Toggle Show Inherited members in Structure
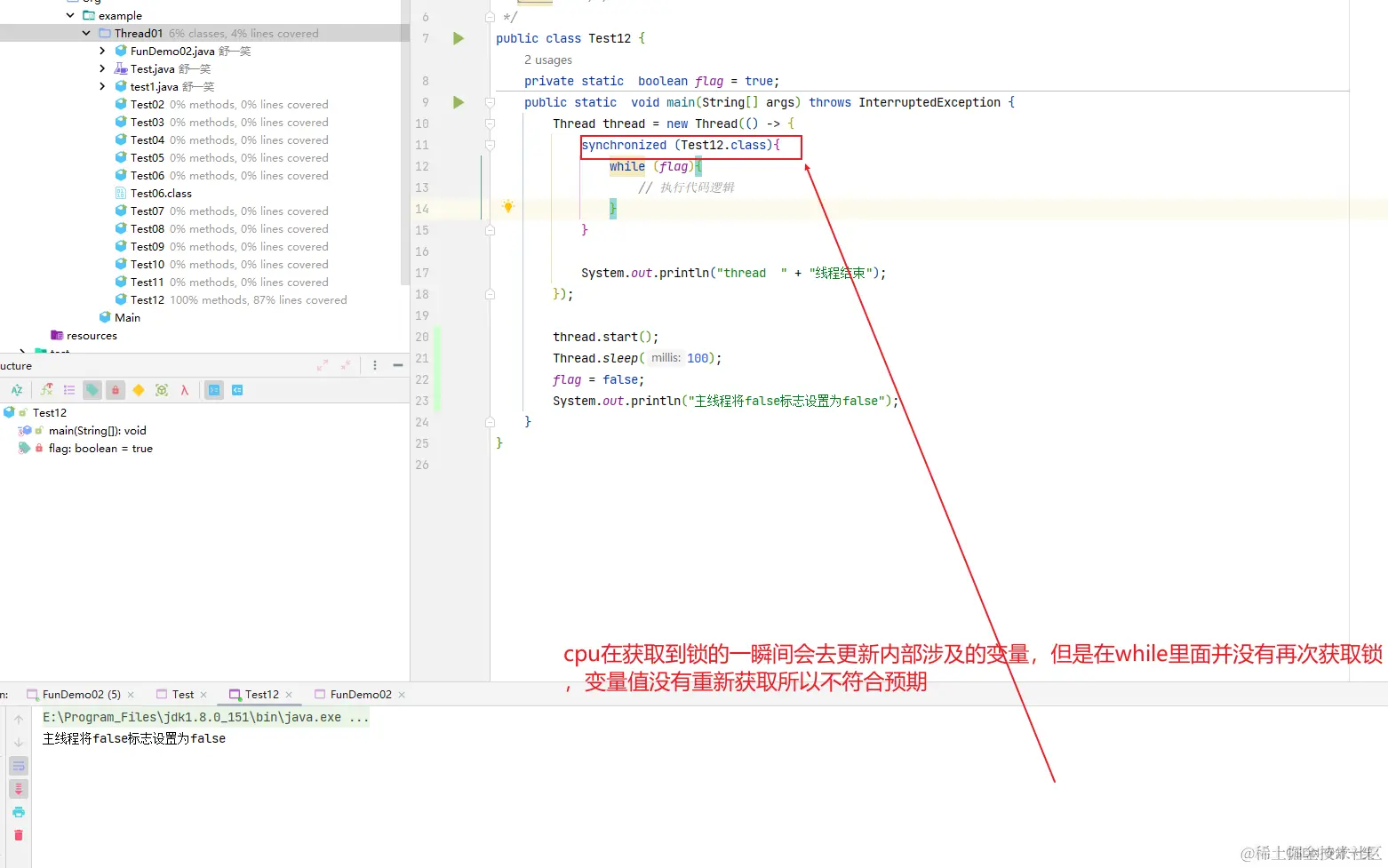 pyautogui.click(x=46, y=390)
